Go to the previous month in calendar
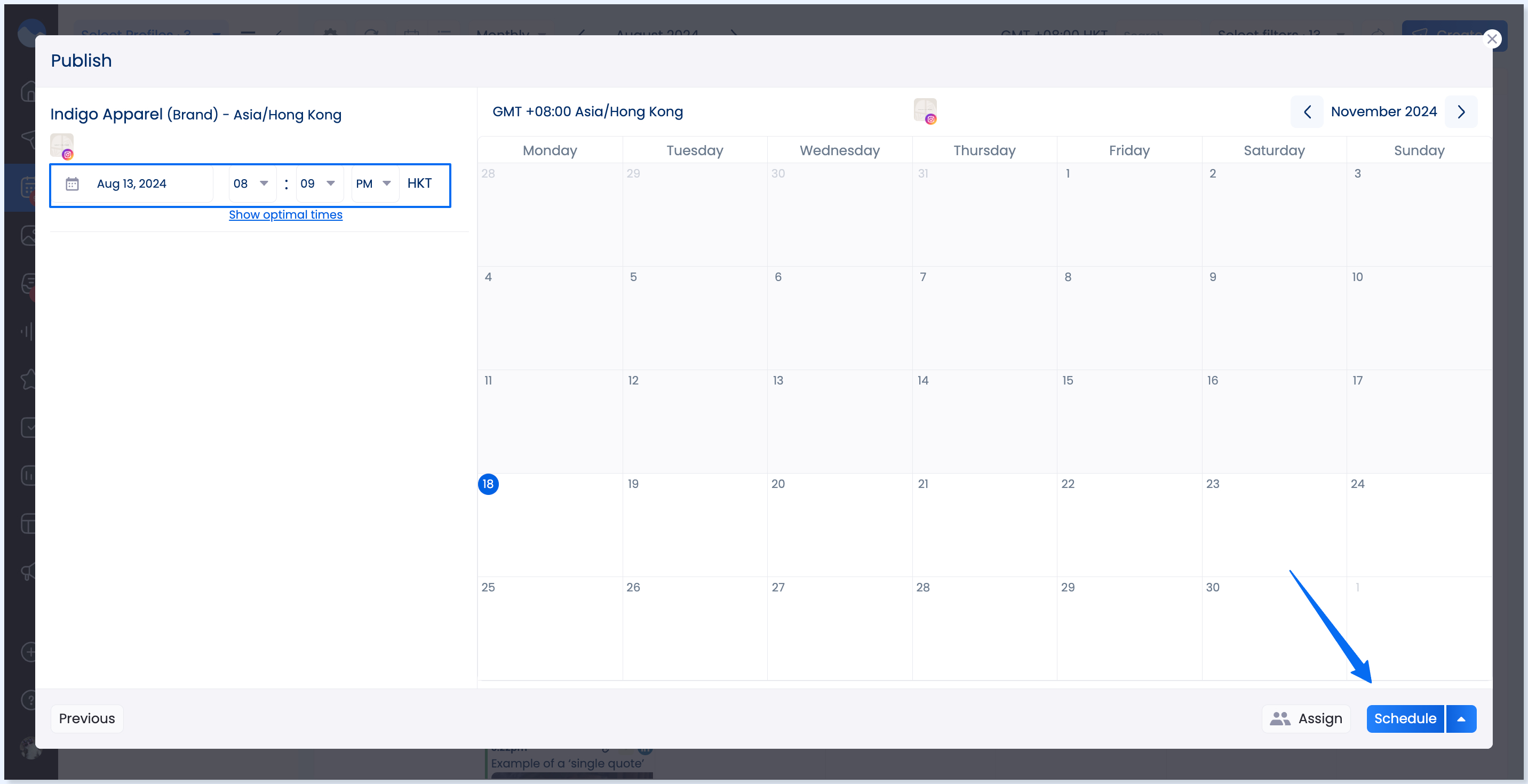The image size is (1528, 784). [x=1307, y=111]
